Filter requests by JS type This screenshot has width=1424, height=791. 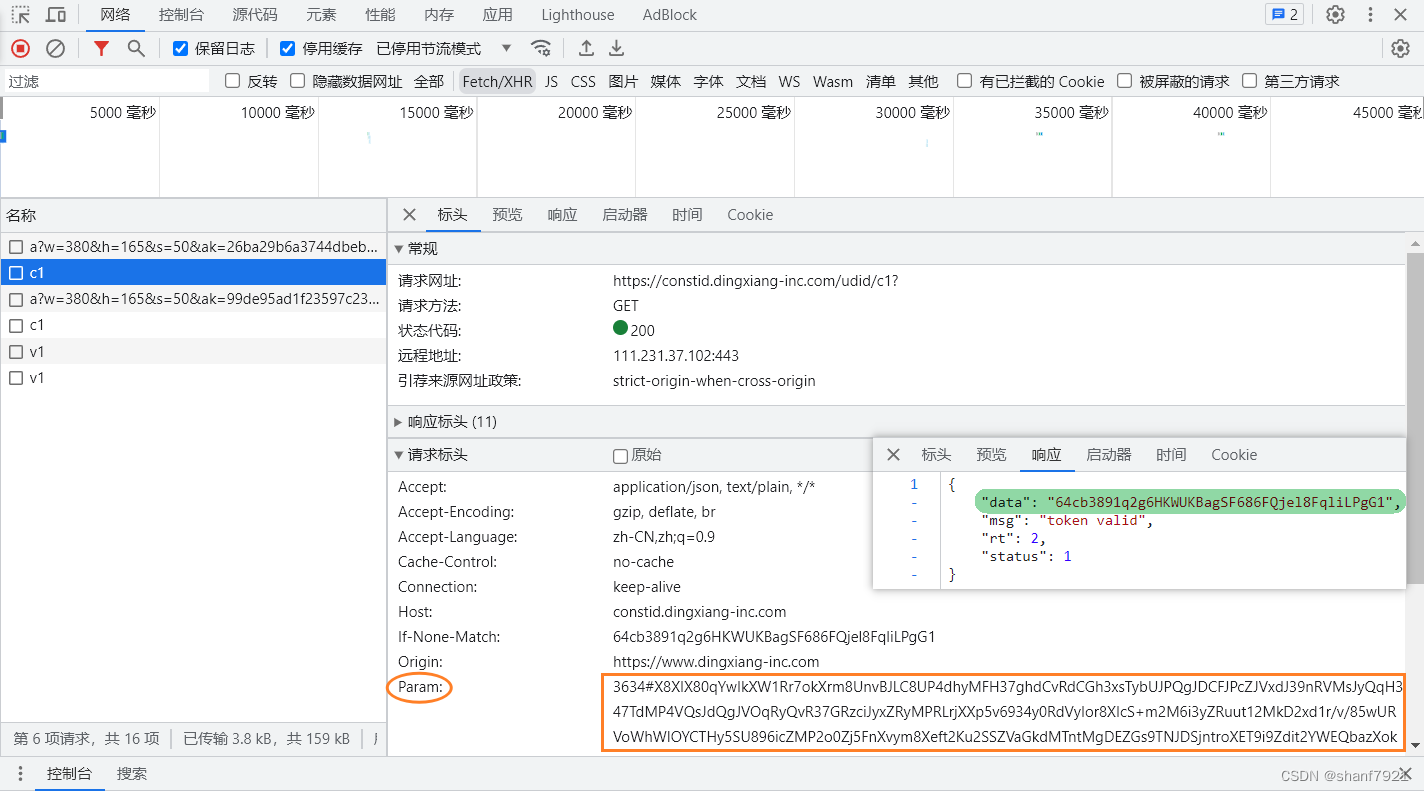point(551,81)
